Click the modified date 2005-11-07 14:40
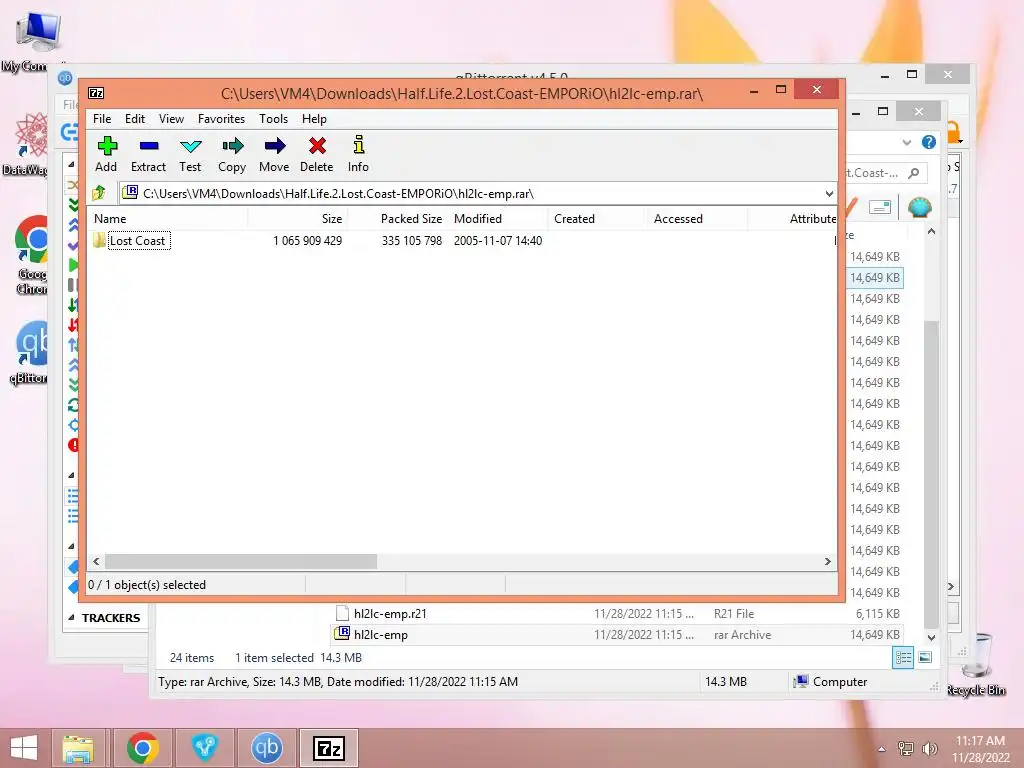The height and width of the screenshot is (768, 1024). point(498,241)
